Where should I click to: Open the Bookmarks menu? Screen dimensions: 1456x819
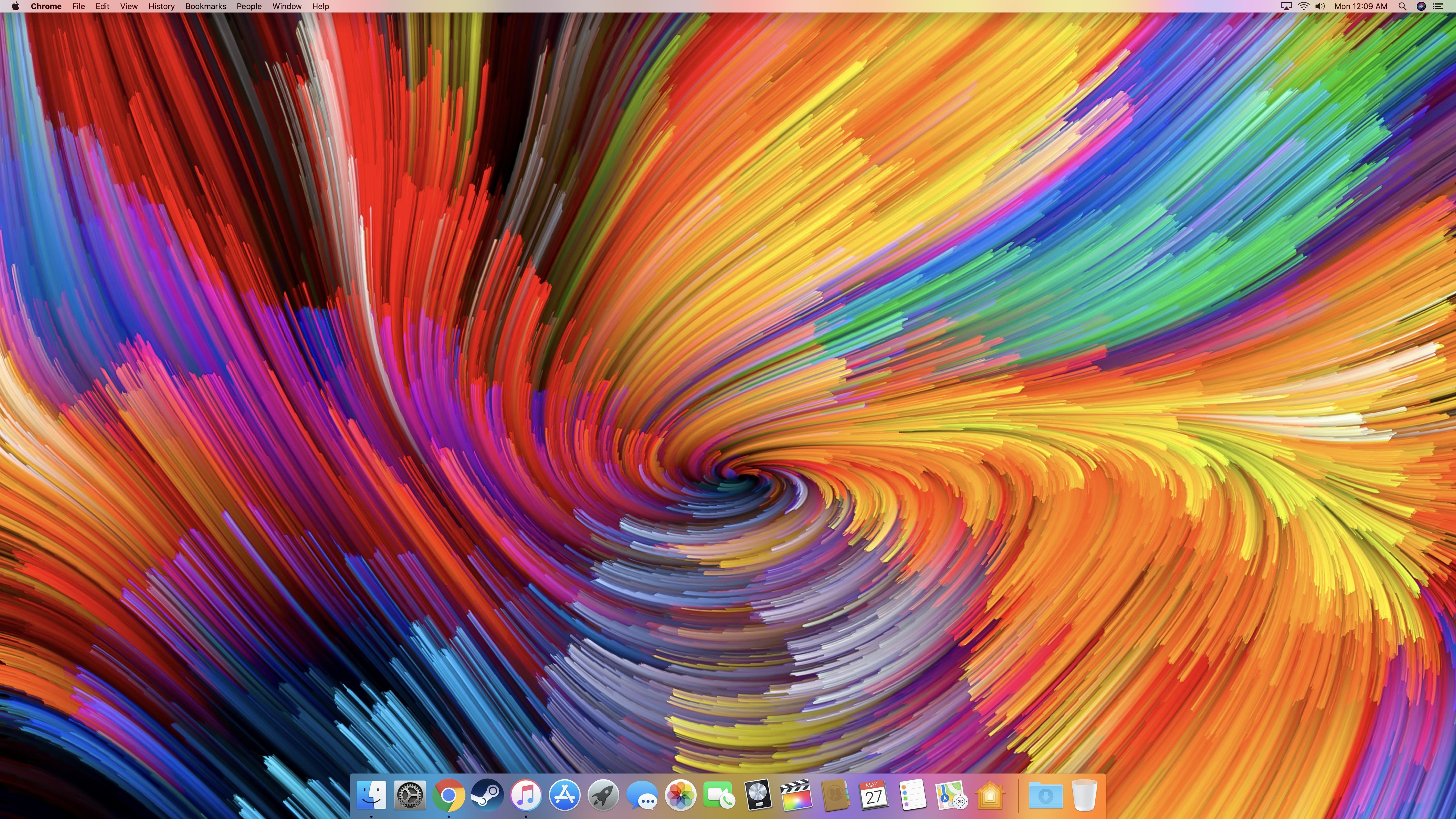[205, 6]
